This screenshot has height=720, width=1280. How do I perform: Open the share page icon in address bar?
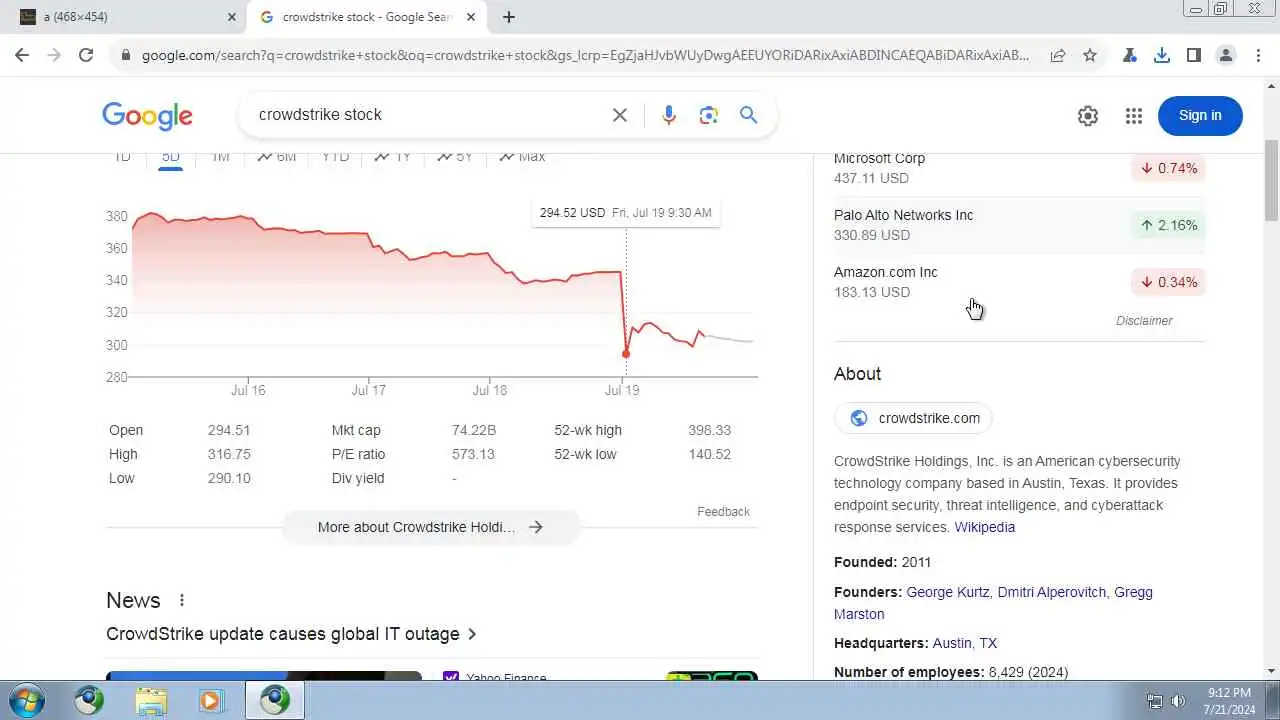[1058, 56]
